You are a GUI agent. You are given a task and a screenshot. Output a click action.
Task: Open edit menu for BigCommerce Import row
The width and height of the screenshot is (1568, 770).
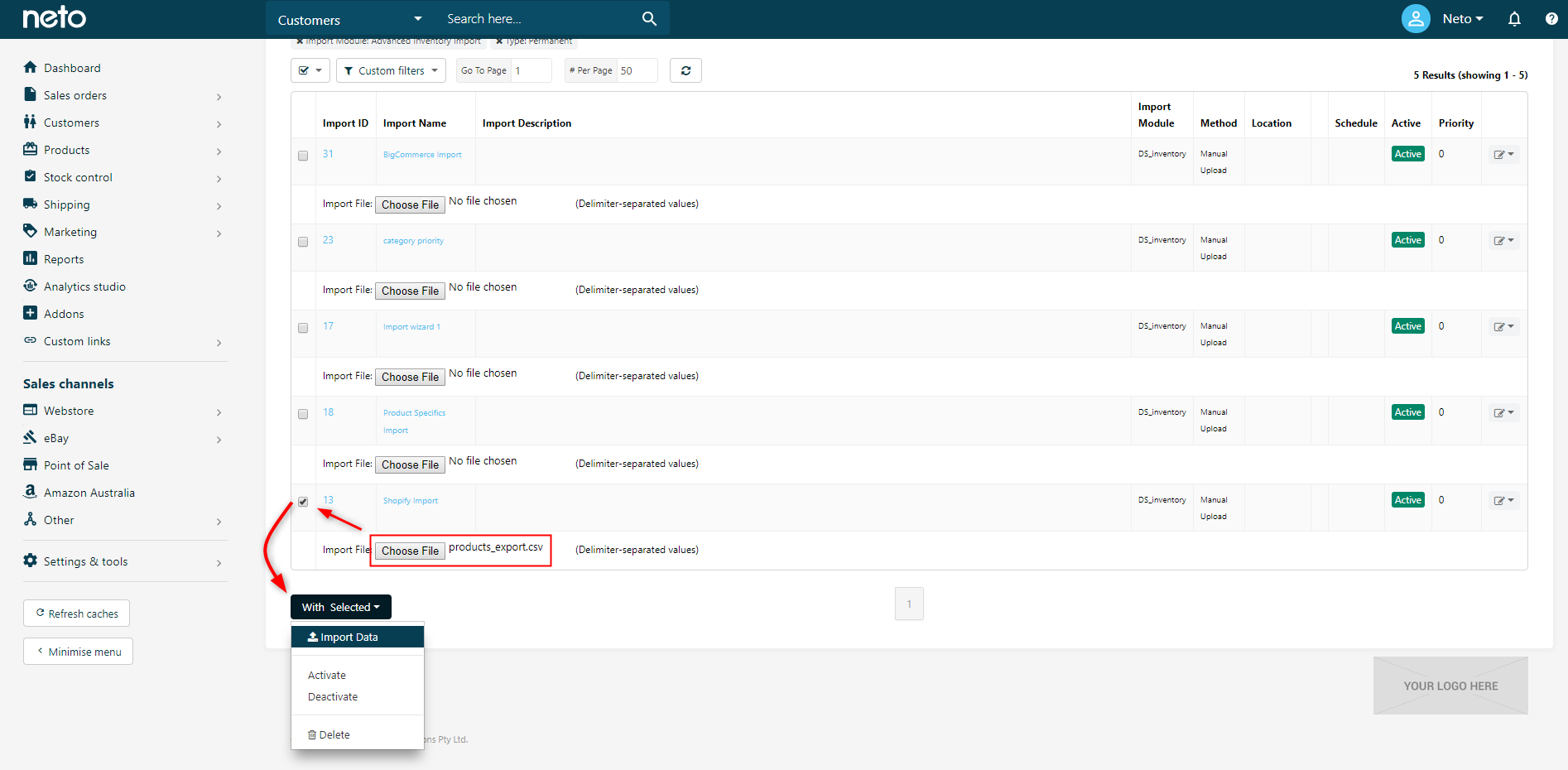tap(1504, 154)
